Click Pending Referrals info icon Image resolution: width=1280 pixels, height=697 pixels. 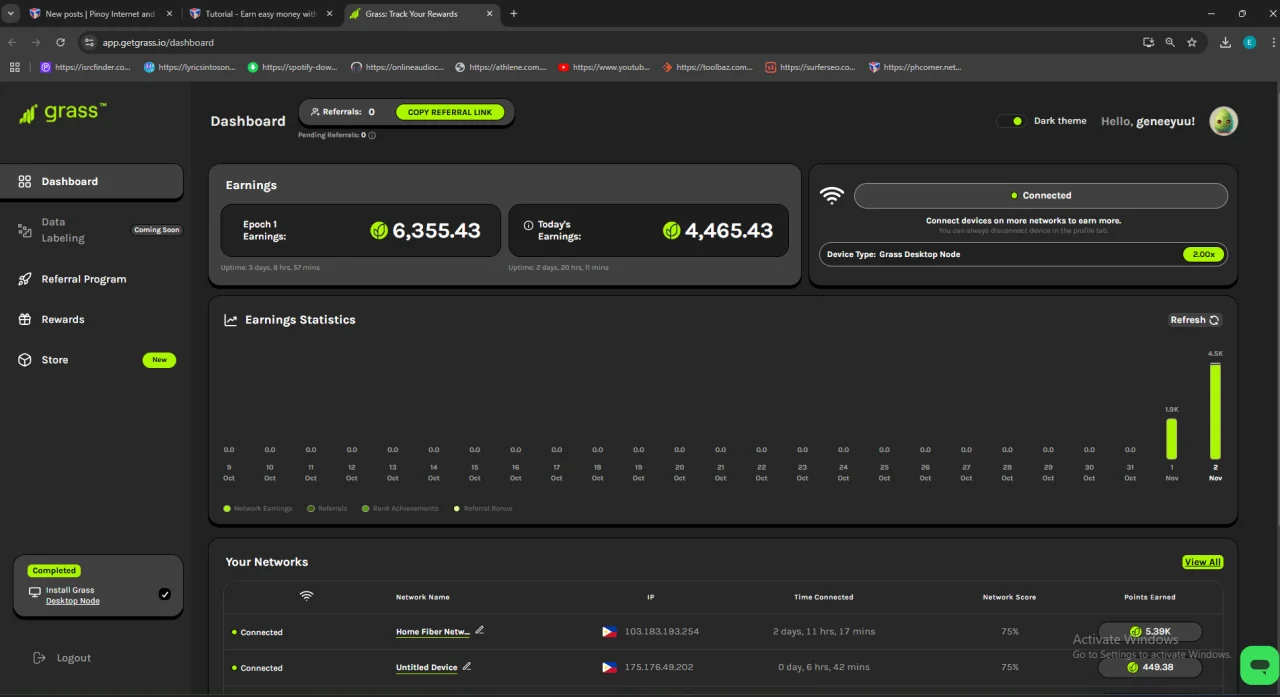point(372,135)
